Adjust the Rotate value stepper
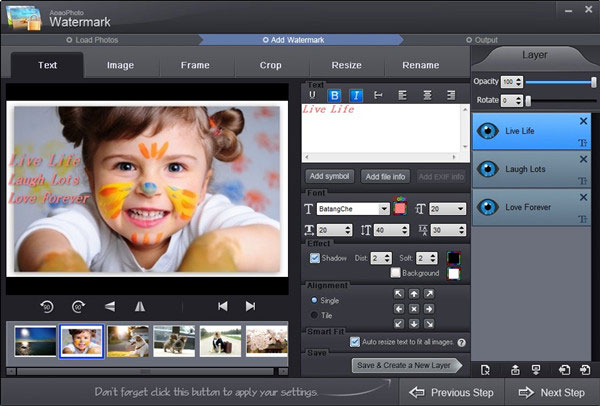Screen dimensions: 600x406 point(518,101)
